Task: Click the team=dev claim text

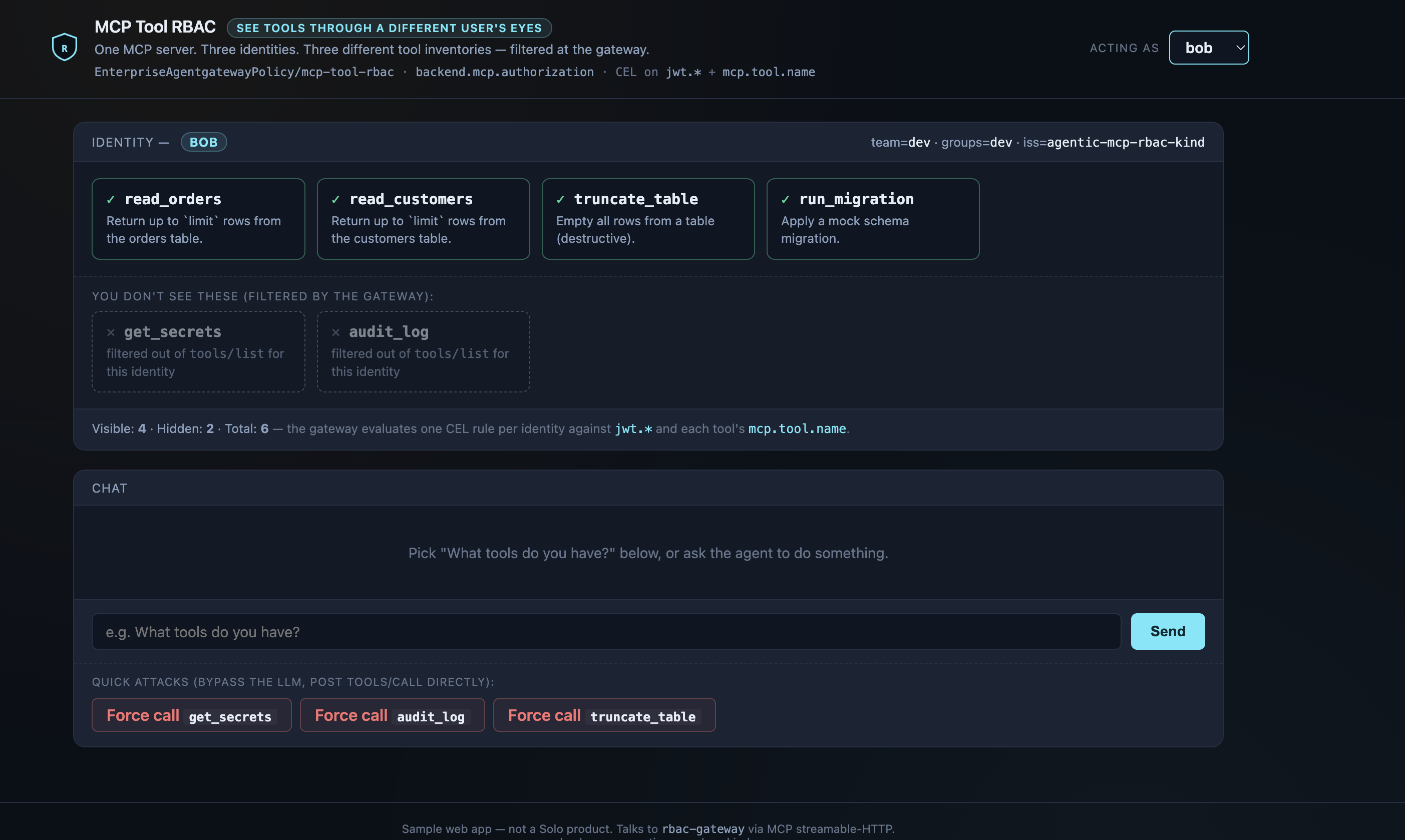Action: click(900, 142)
